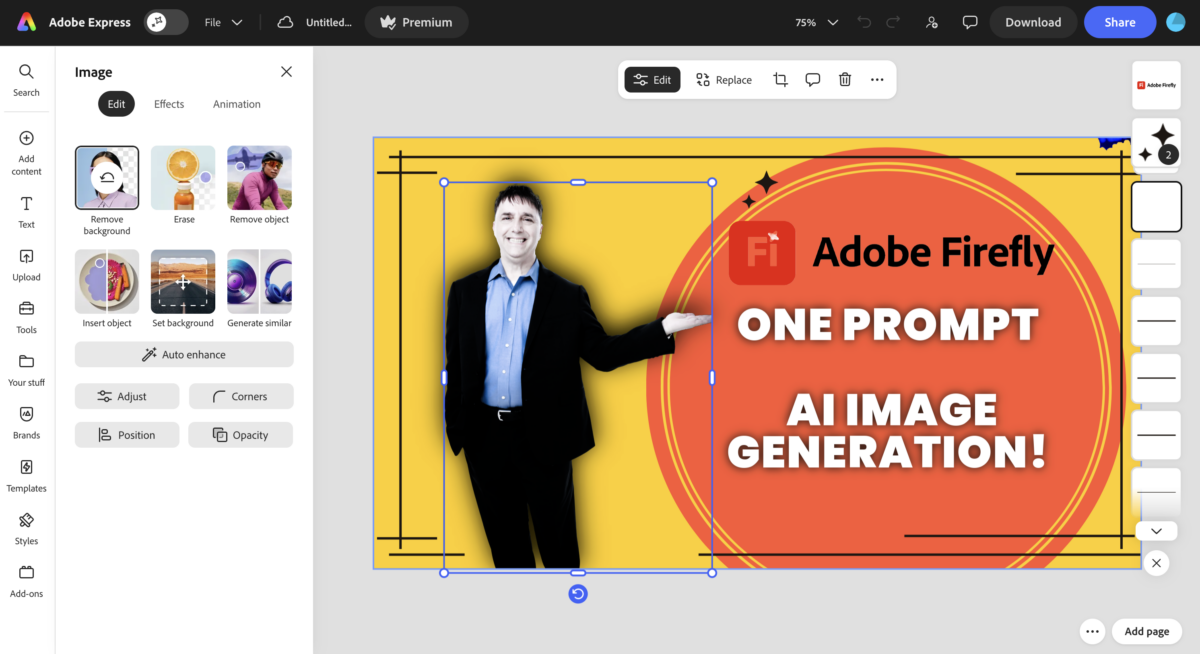Open Add content in left sidebar
The height and width of the screenshot is (654, 1200).
click(26, 152)
